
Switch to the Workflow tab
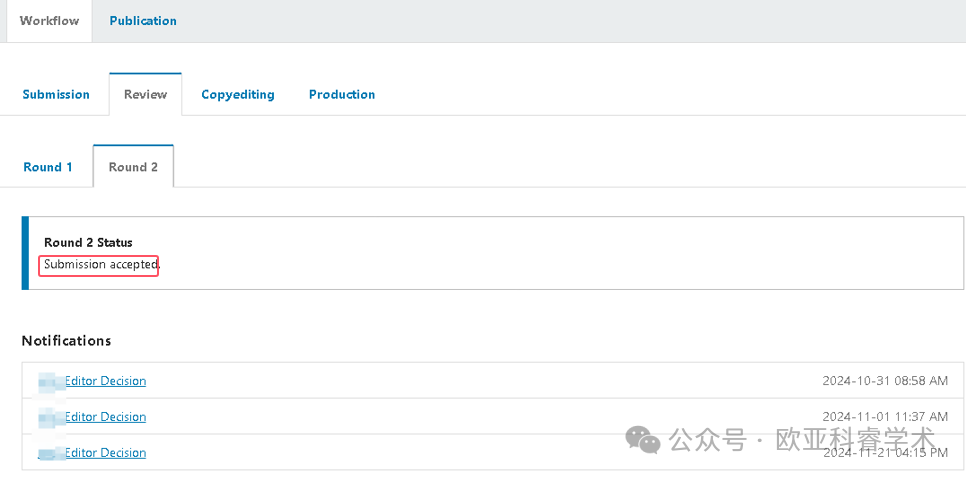coord(49,21)
